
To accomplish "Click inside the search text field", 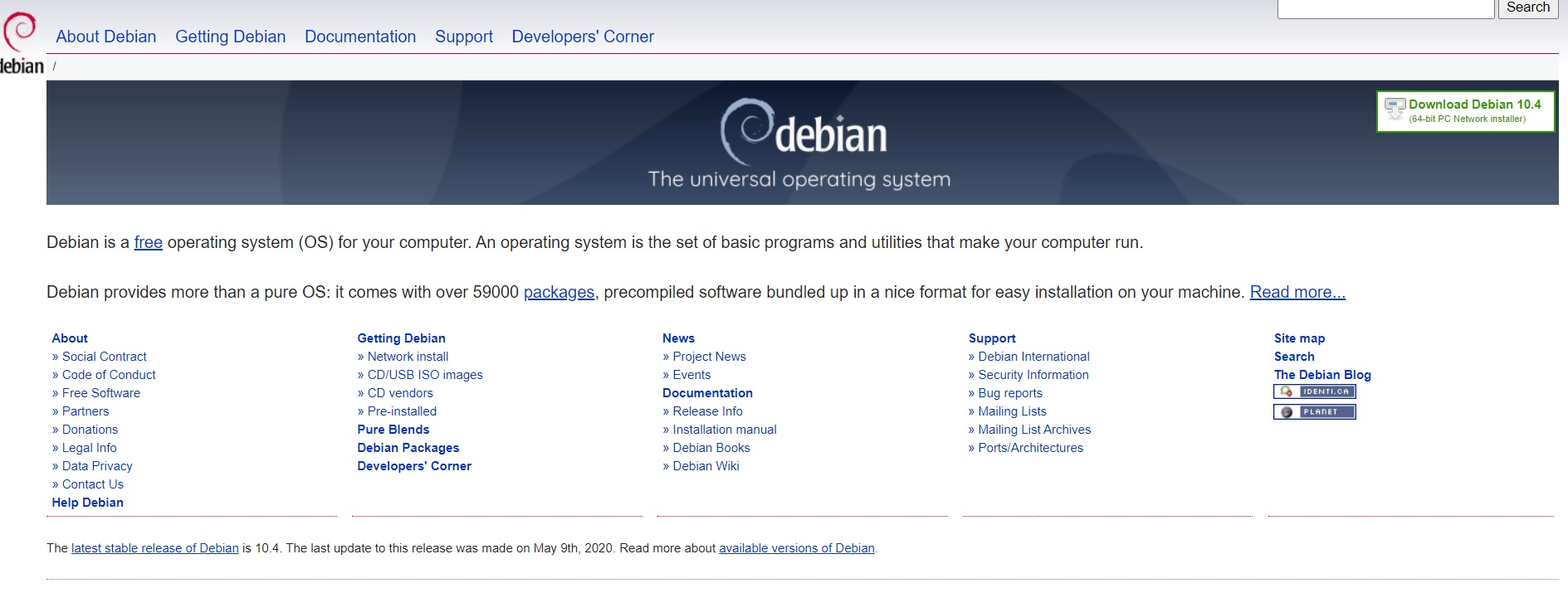I will pos(1385,8).
